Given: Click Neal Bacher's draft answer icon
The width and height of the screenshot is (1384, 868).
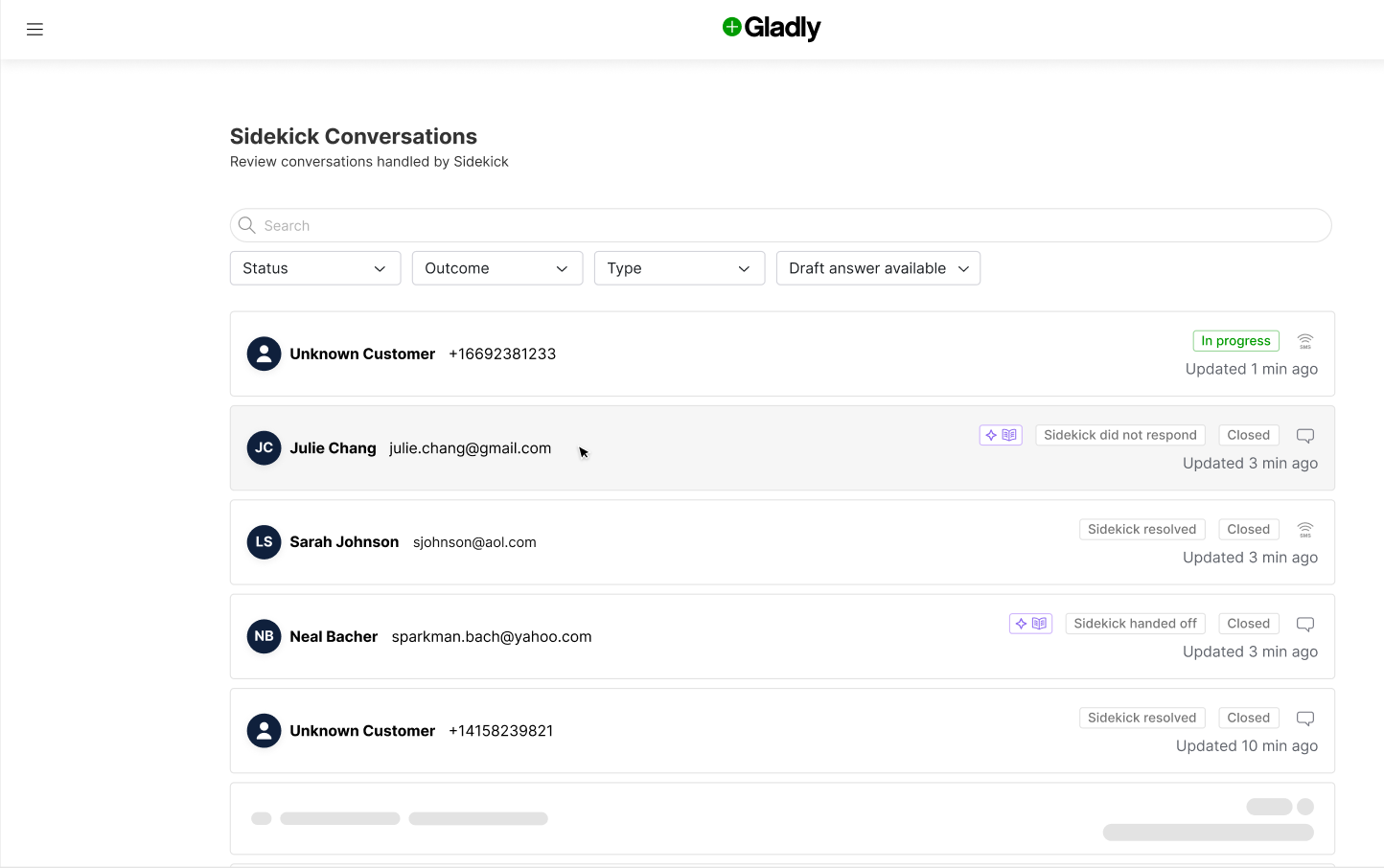Looking at the screenshot, I should coord(1031,624).
